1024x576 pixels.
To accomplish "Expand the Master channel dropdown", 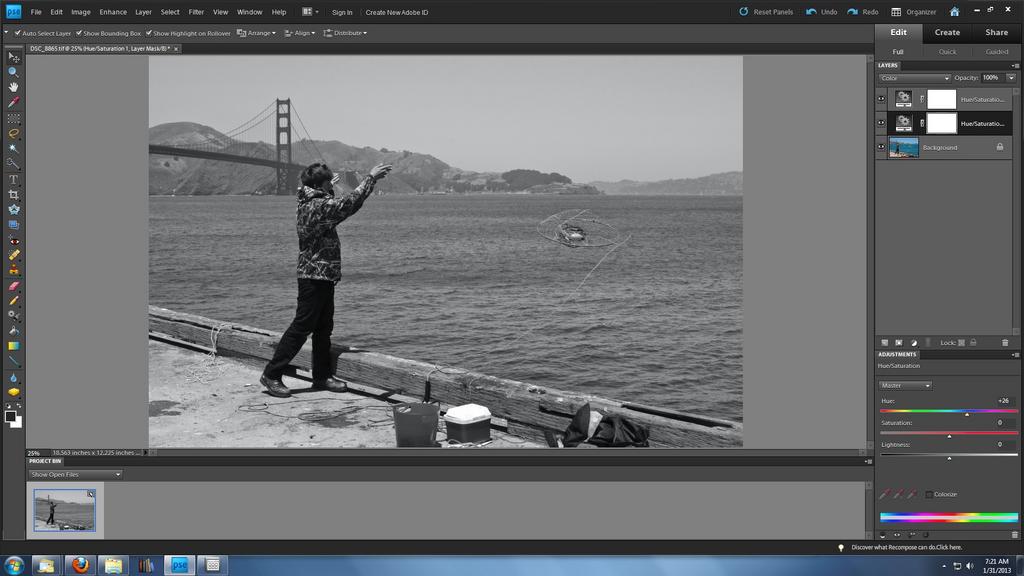I will 905,385.
